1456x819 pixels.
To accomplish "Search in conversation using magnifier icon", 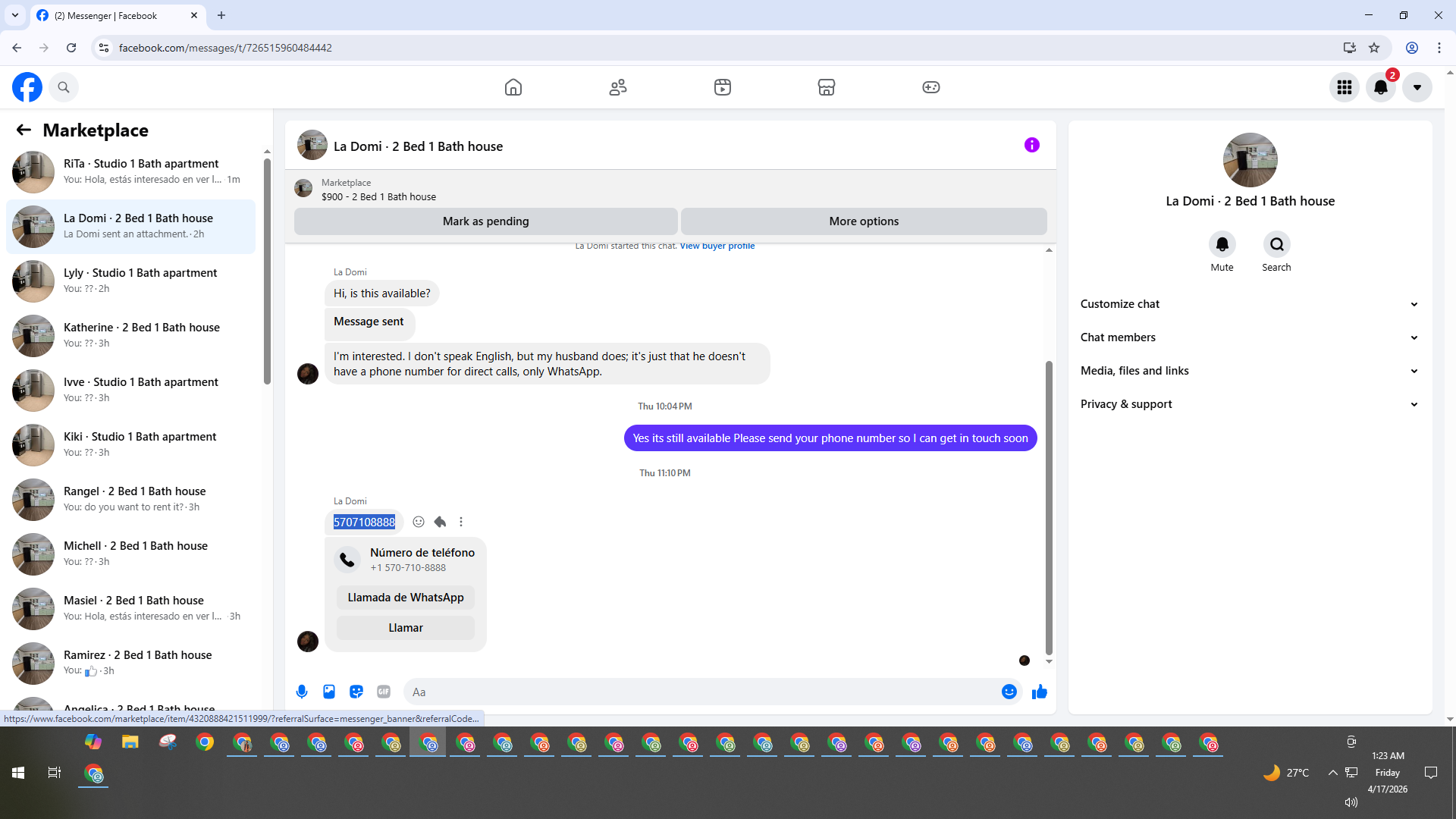I will 1277,244.
